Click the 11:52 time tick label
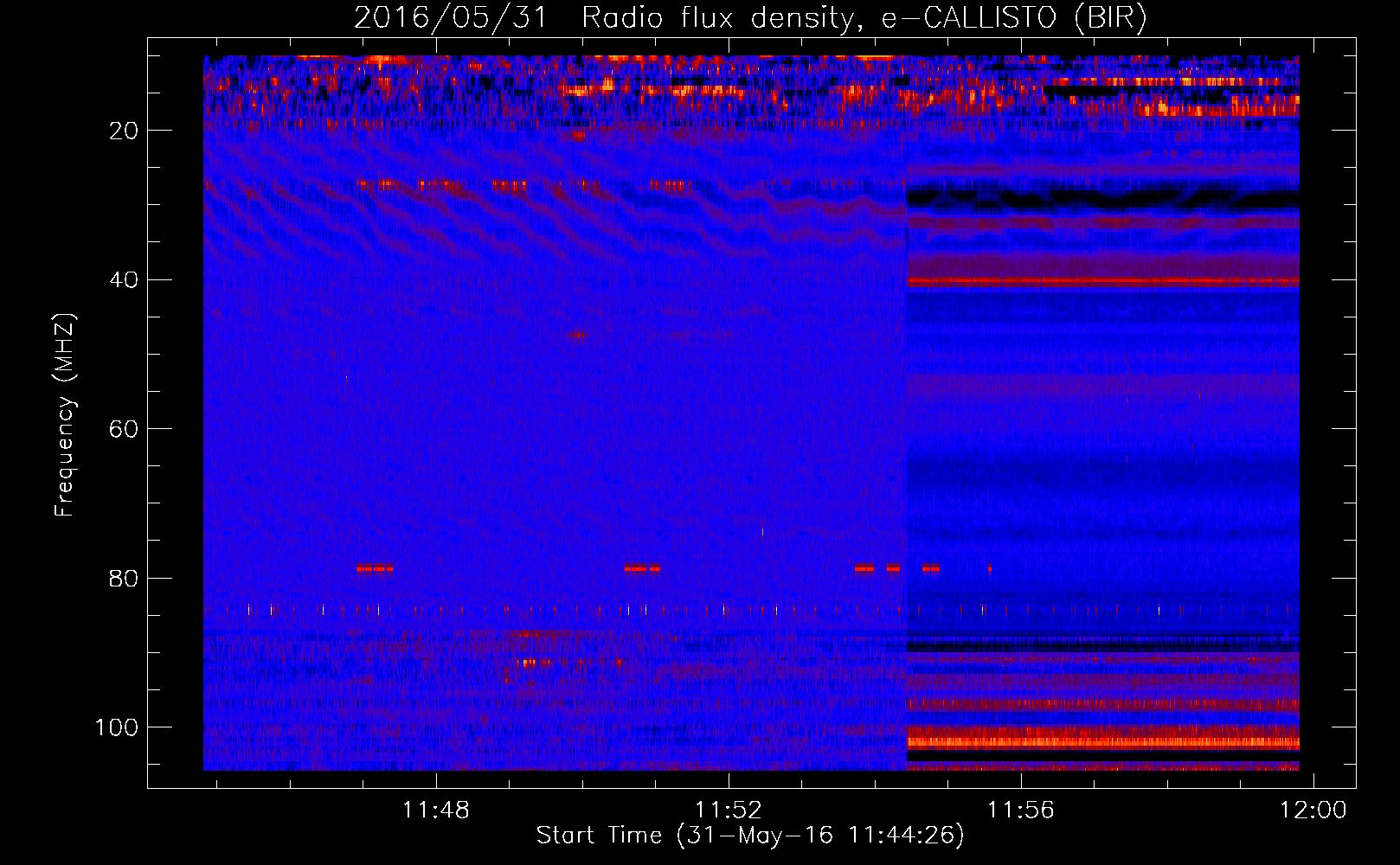The image size is (1400, 865). click(x=729, y=811)
